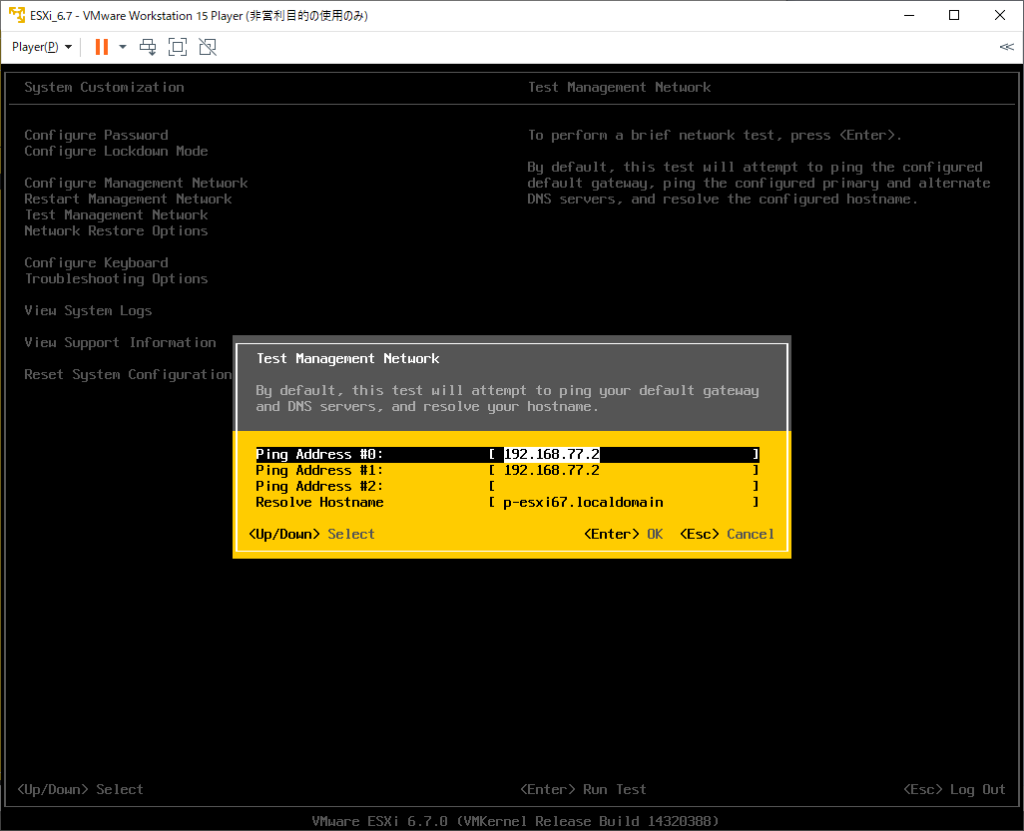This screenshot has width=1024, height=831.
Task: Expand the power options dropdown arrow
Action: [x=123, y=47]
